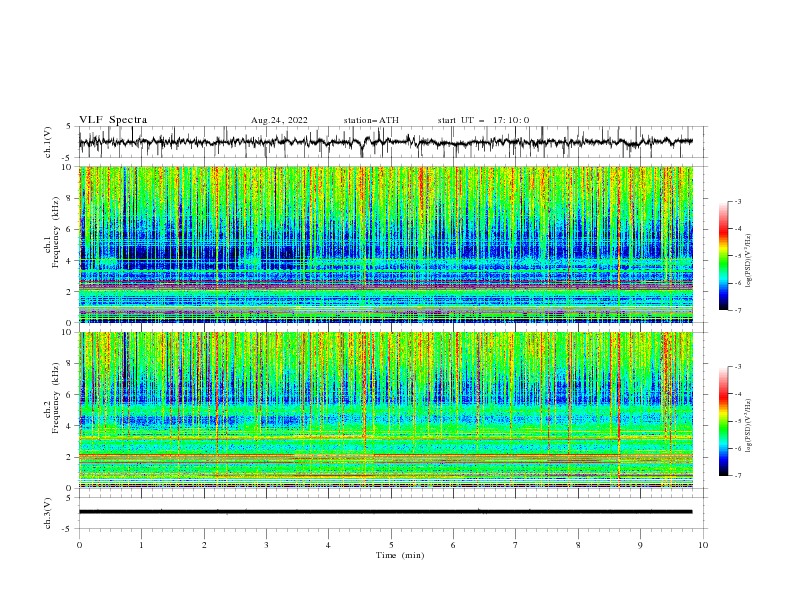Click the 'ch.1(V)' waveform axis label

48,142
